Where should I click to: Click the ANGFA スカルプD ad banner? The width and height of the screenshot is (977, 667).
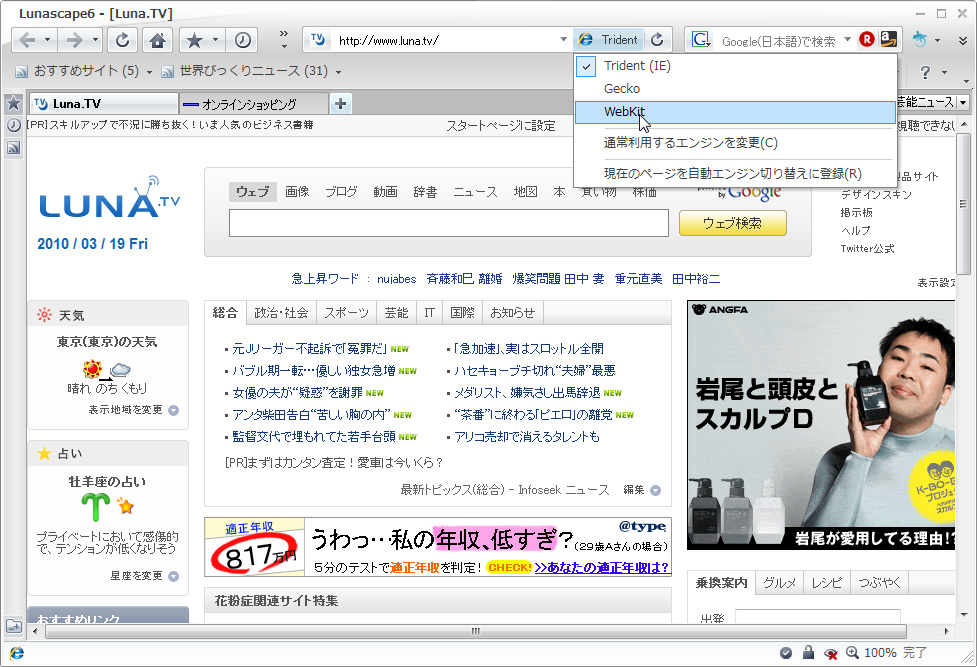(821, 425)
